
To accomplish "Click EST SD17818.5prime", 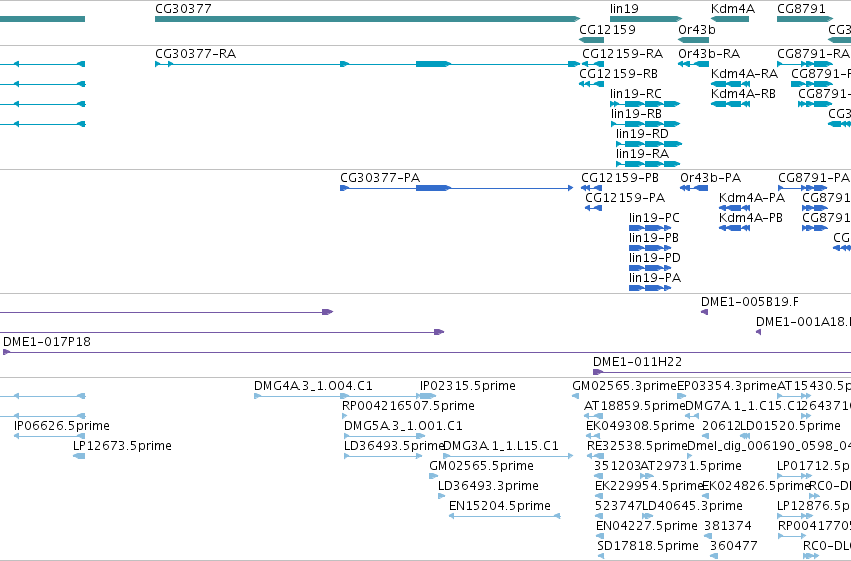I will 648,546.
